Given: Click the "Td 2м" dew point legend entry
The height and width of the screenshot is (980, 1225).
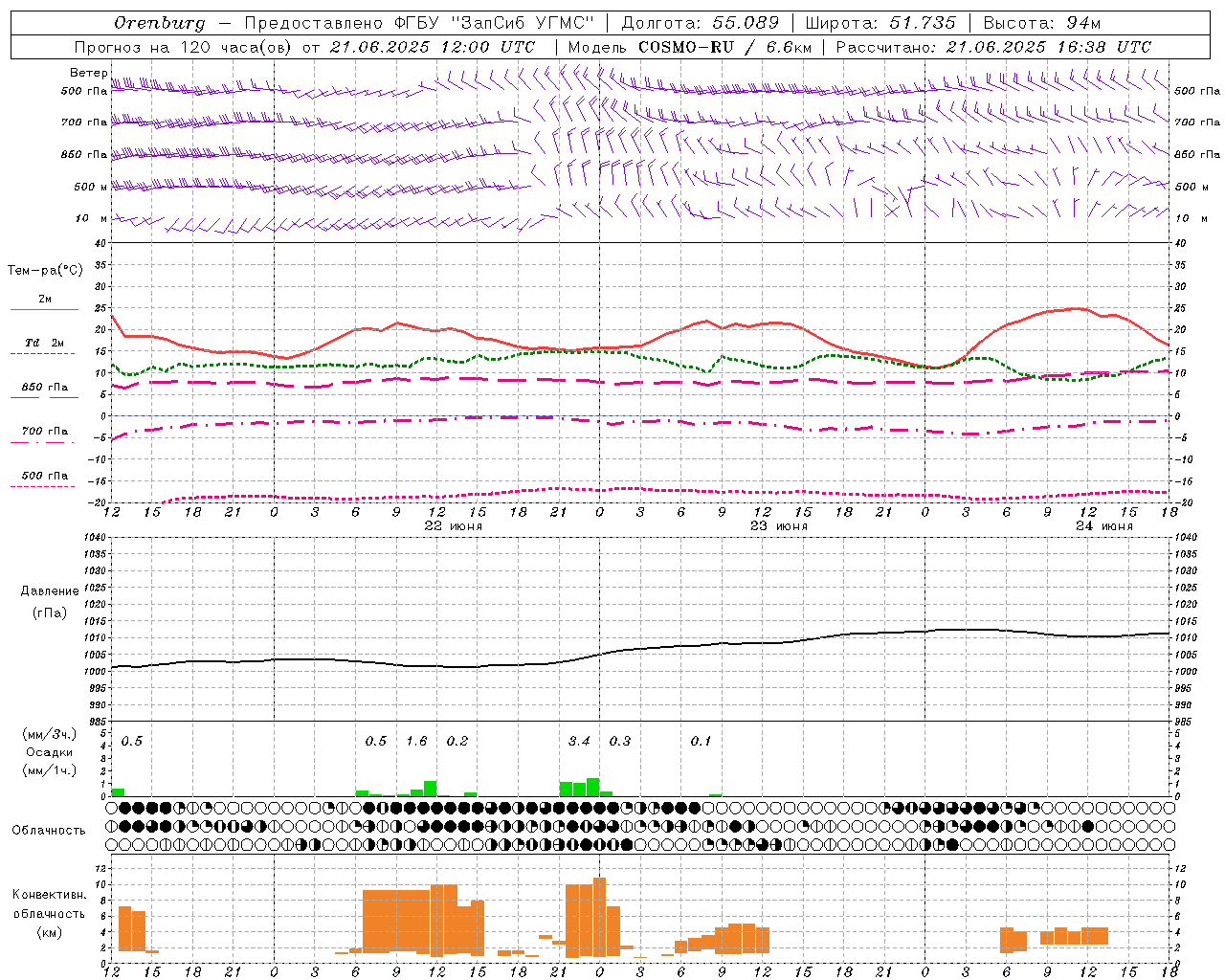Looking at the screenshot, I should 45,343.
